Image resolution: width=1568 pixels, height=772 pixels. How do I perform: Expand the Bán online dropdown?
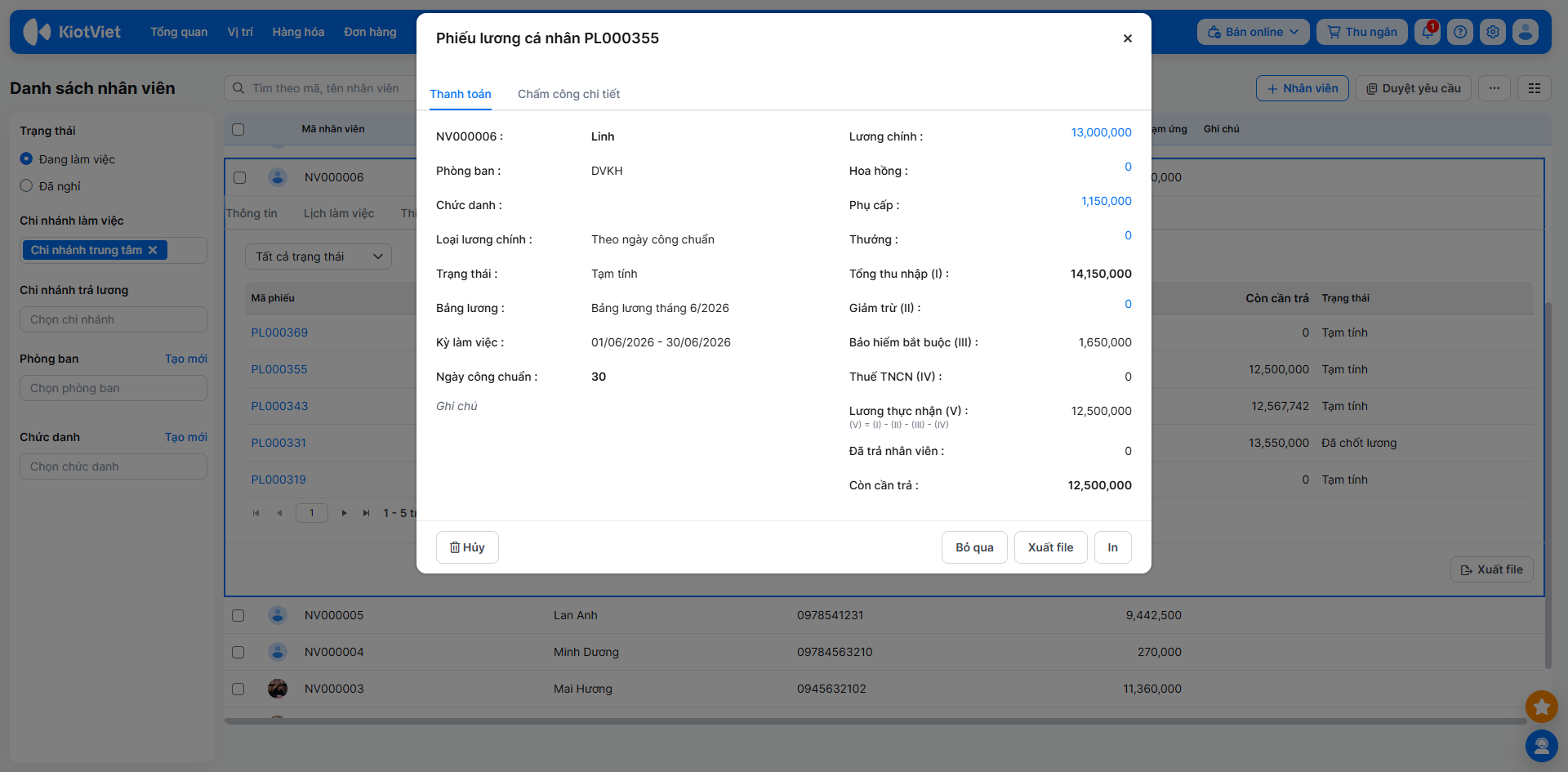coord(1253,32)
